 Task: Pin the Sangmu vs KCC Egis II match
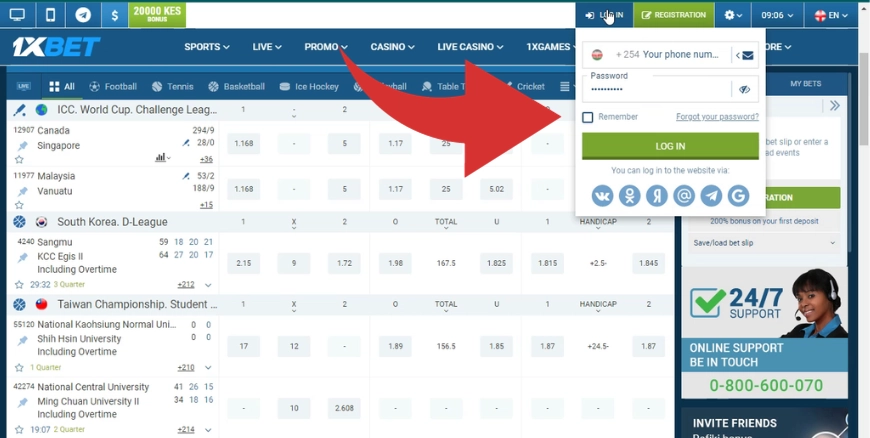(22, 258)
